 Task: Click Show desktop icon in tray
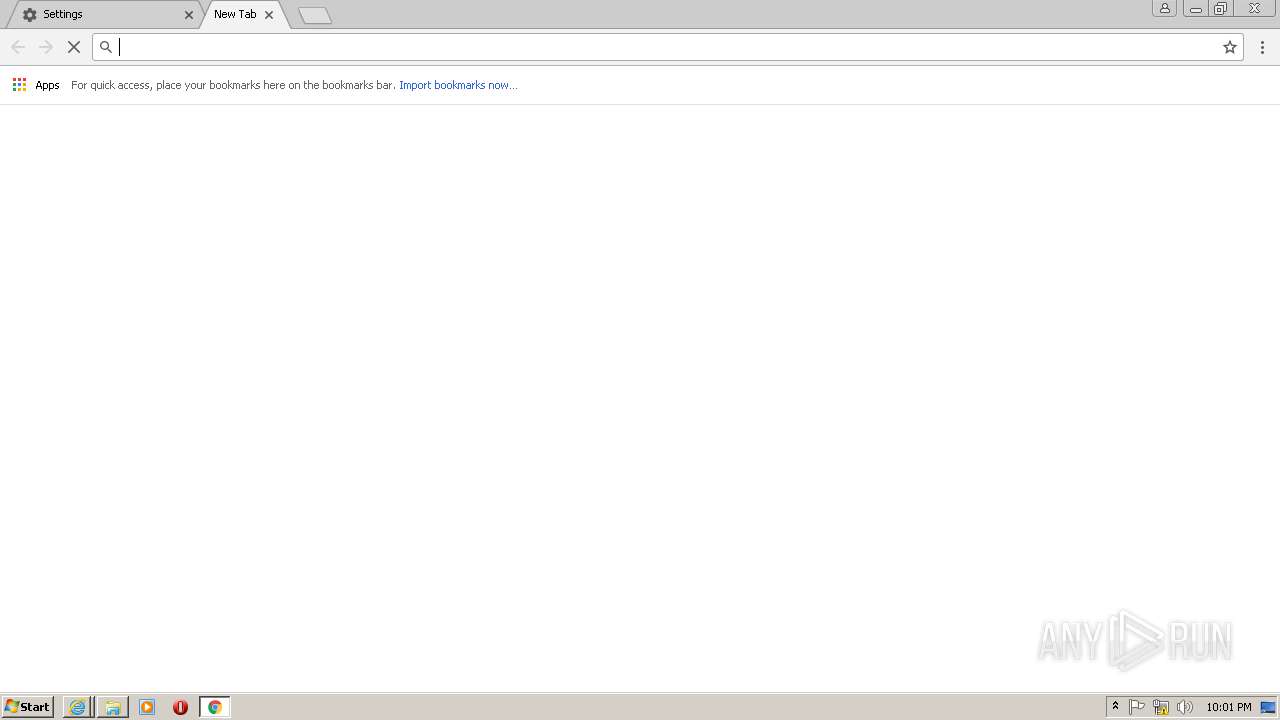[x=1269, y=707]
